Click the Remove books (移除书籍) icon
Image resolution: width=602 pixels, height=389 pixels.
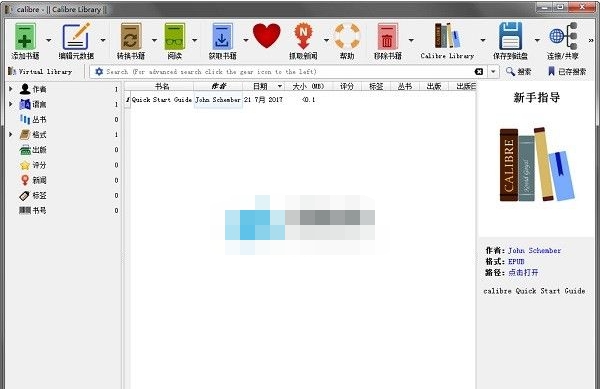(x=387, y=36)
